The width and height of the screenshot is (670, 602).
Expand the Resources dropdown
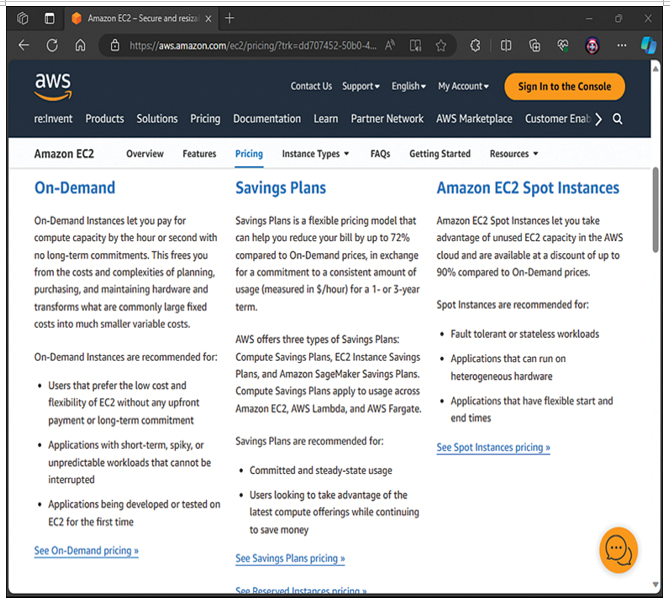click(514, 154)
